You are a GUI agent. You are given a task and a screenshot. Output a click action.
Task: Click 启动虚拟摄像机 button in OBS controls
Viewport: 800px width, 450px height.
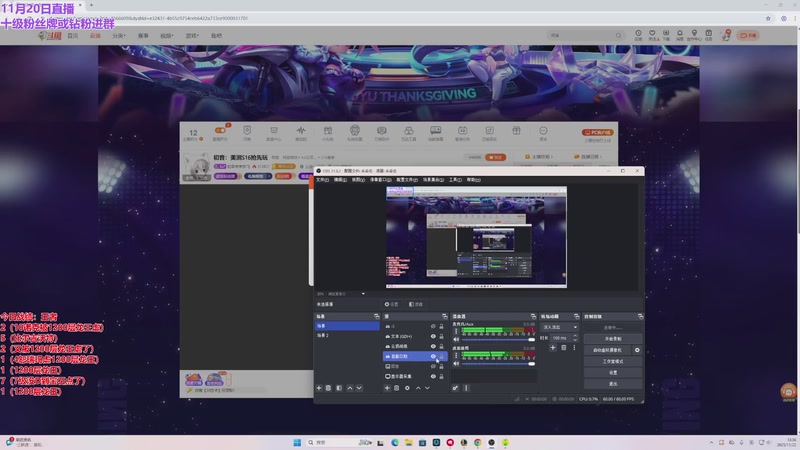pyautogui.click(x=607, y=350)
